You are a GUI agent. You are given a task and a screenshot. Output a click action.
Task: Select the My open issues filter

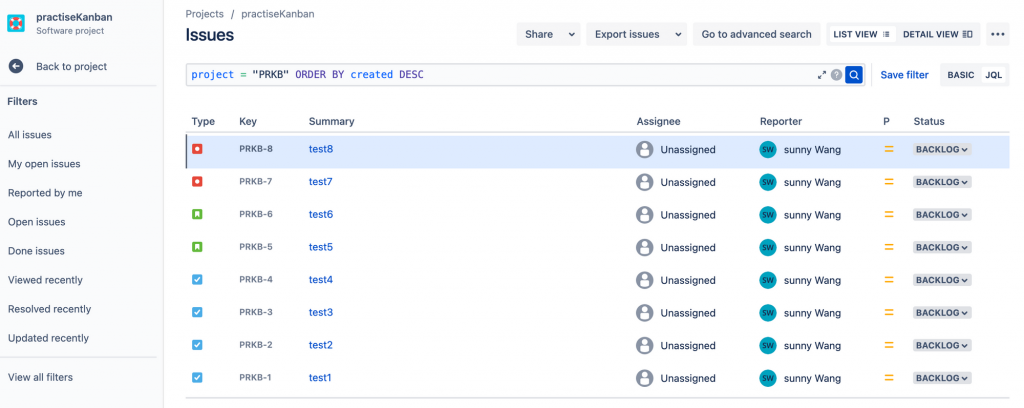pyautogui.click(x=44, y=164)
